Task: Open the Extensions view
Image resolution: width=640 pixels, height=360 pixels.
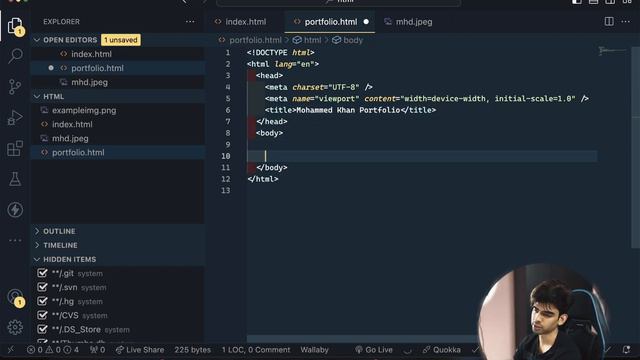Action: (15, 148)
